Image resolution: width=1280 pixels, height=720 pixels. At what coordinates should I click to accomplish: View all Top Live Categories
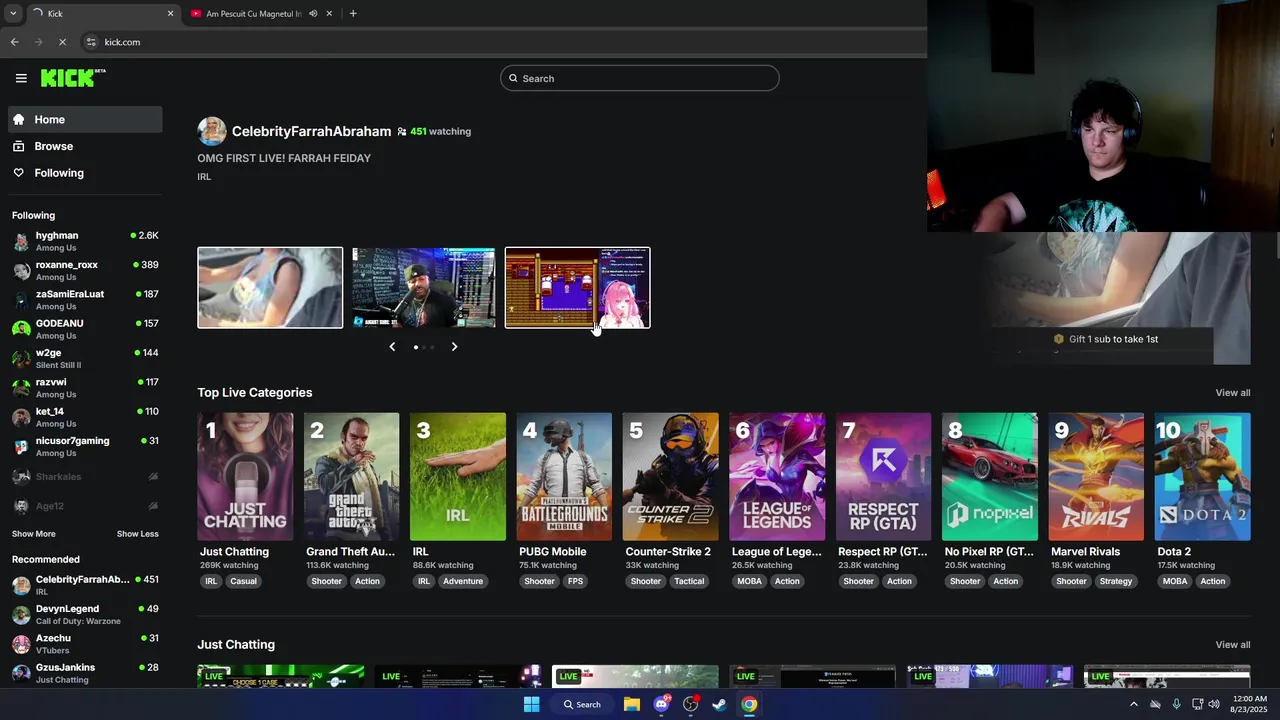coord(1232,393)
